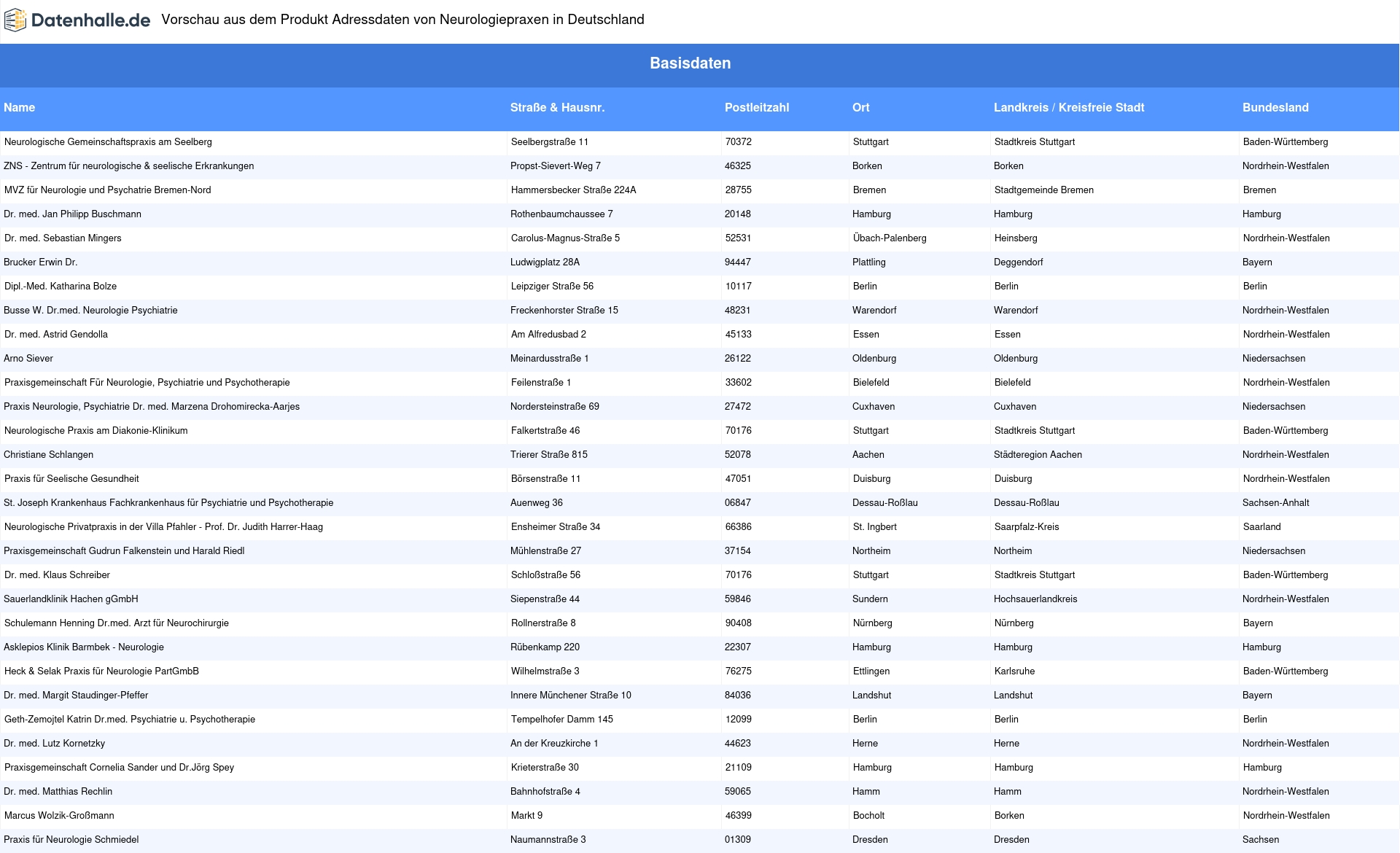Click postal code 01309
The image size is (1400, 853).
(x=738, y=840)
